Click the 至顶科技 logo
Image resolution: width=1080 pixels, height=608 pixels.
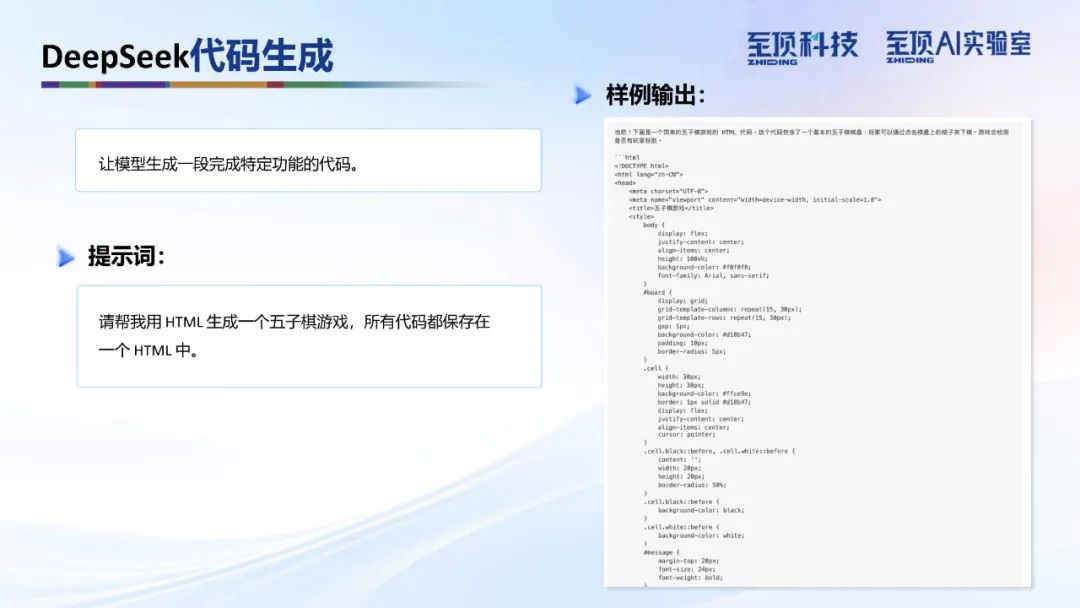coord(802,48)
